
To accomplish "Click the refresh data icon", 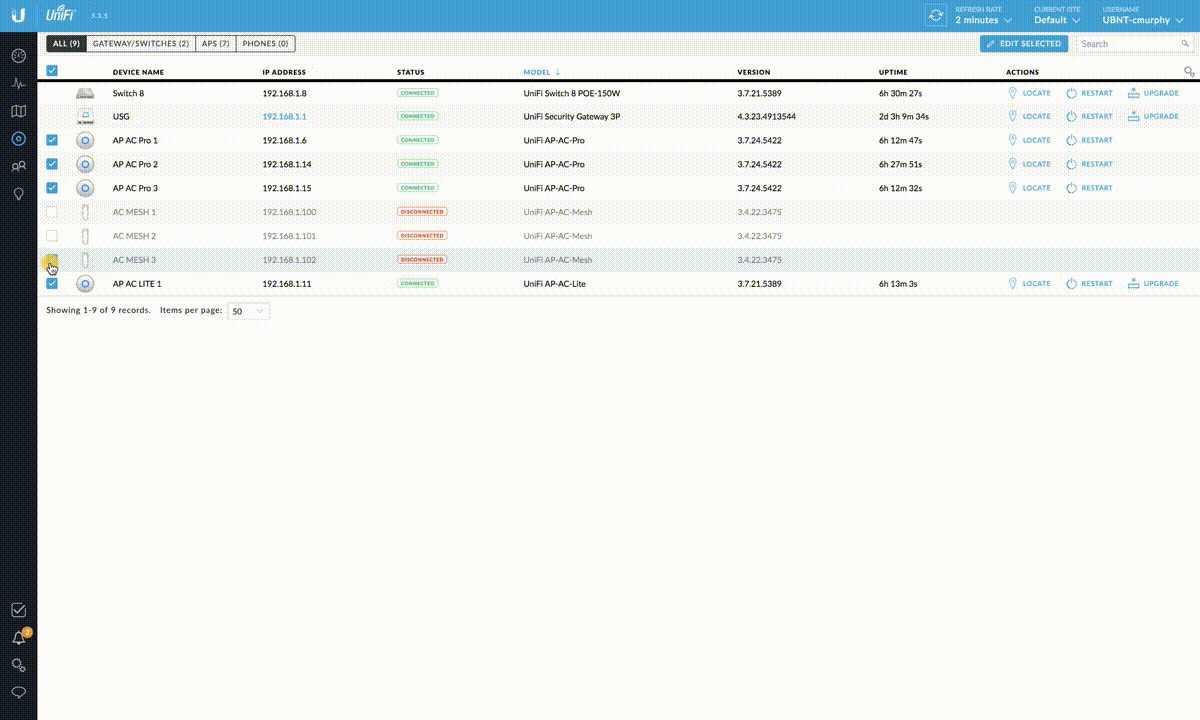I will [x=936, y=15].
